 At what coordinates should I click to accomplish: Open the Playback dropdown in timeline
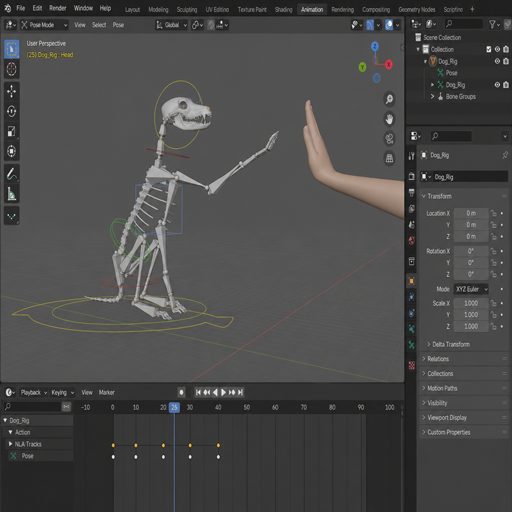click(x=34, y=392)
